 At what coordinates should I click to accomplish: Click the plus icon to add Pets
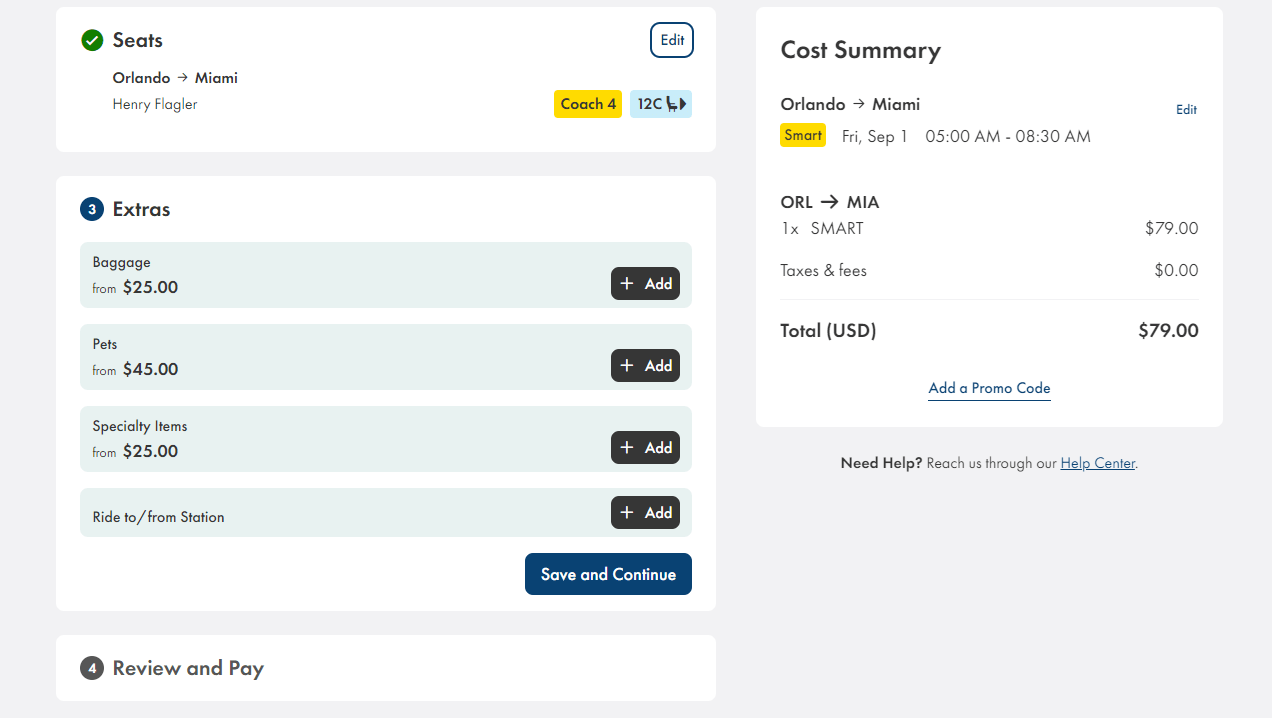click(x=628, y=365)
